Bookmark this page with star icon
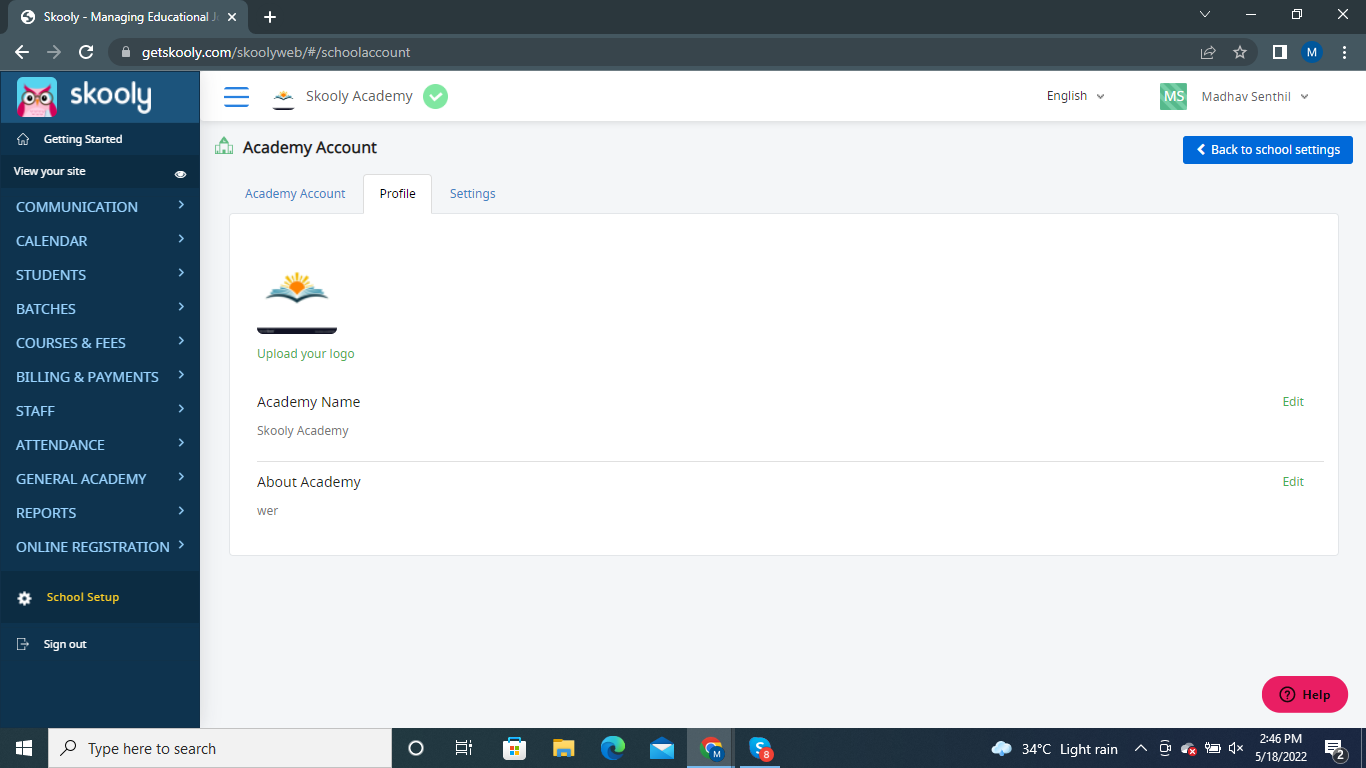Image resolution: width=1366 pixels, height=768 pixels. tap(1240, 52)
